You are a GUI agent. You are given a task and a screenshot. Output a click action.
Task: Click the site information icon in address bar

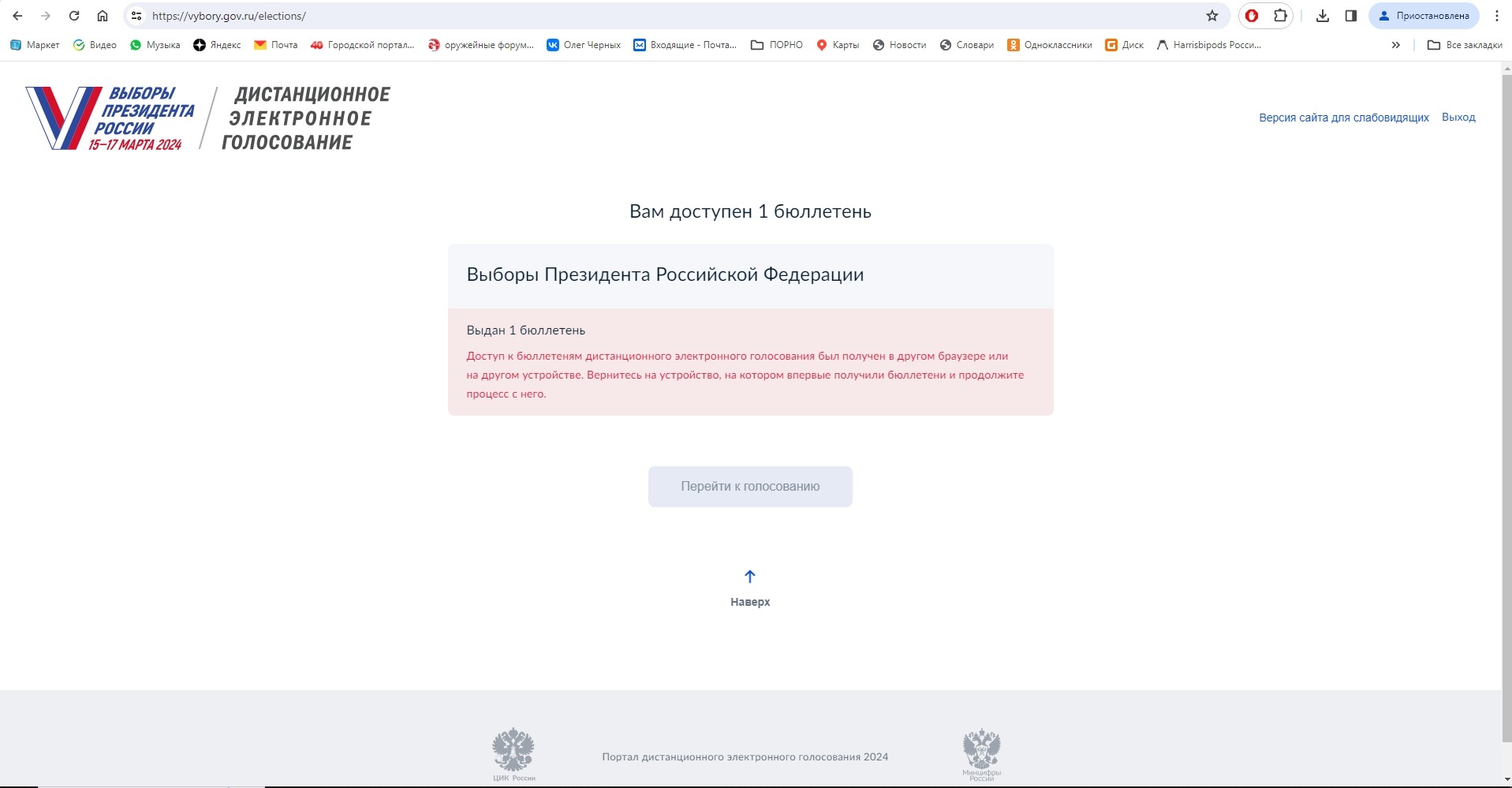136,16
